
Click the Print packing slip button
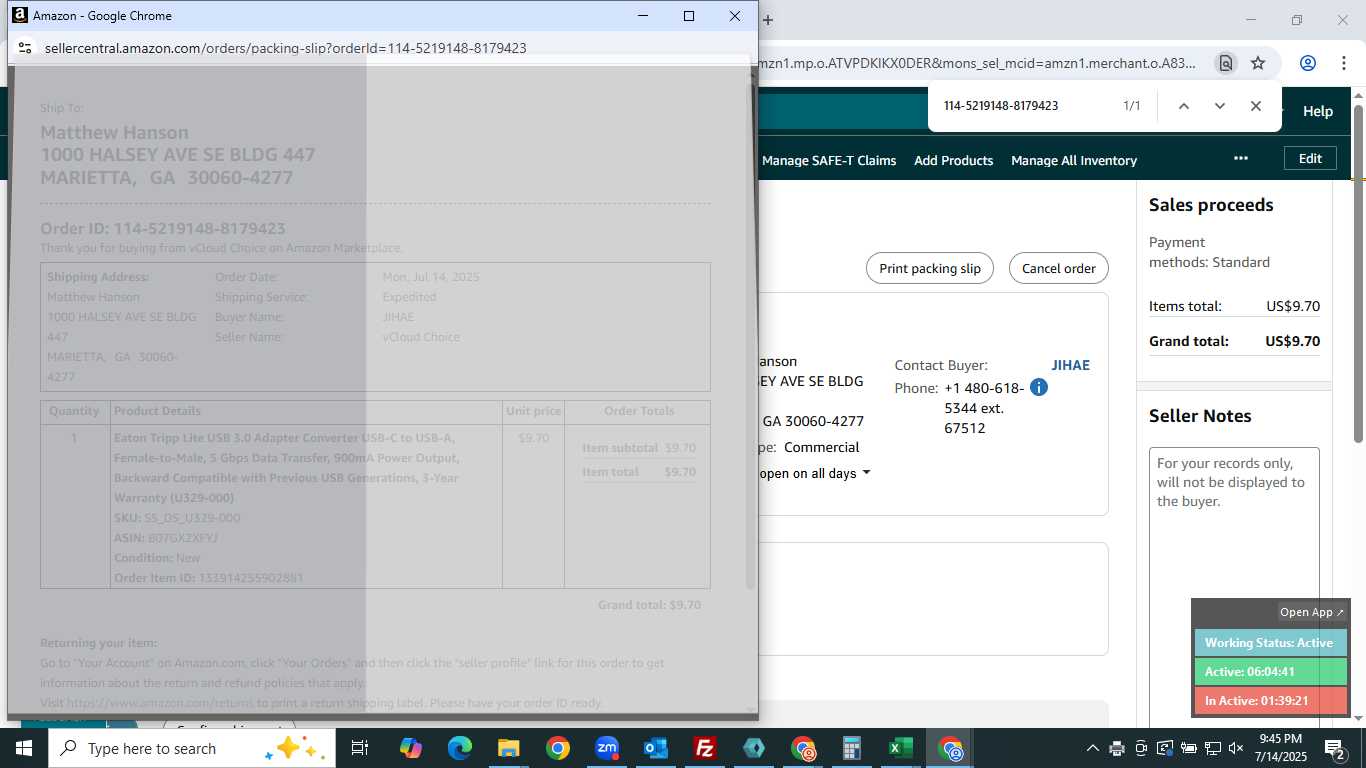[930, 268]
